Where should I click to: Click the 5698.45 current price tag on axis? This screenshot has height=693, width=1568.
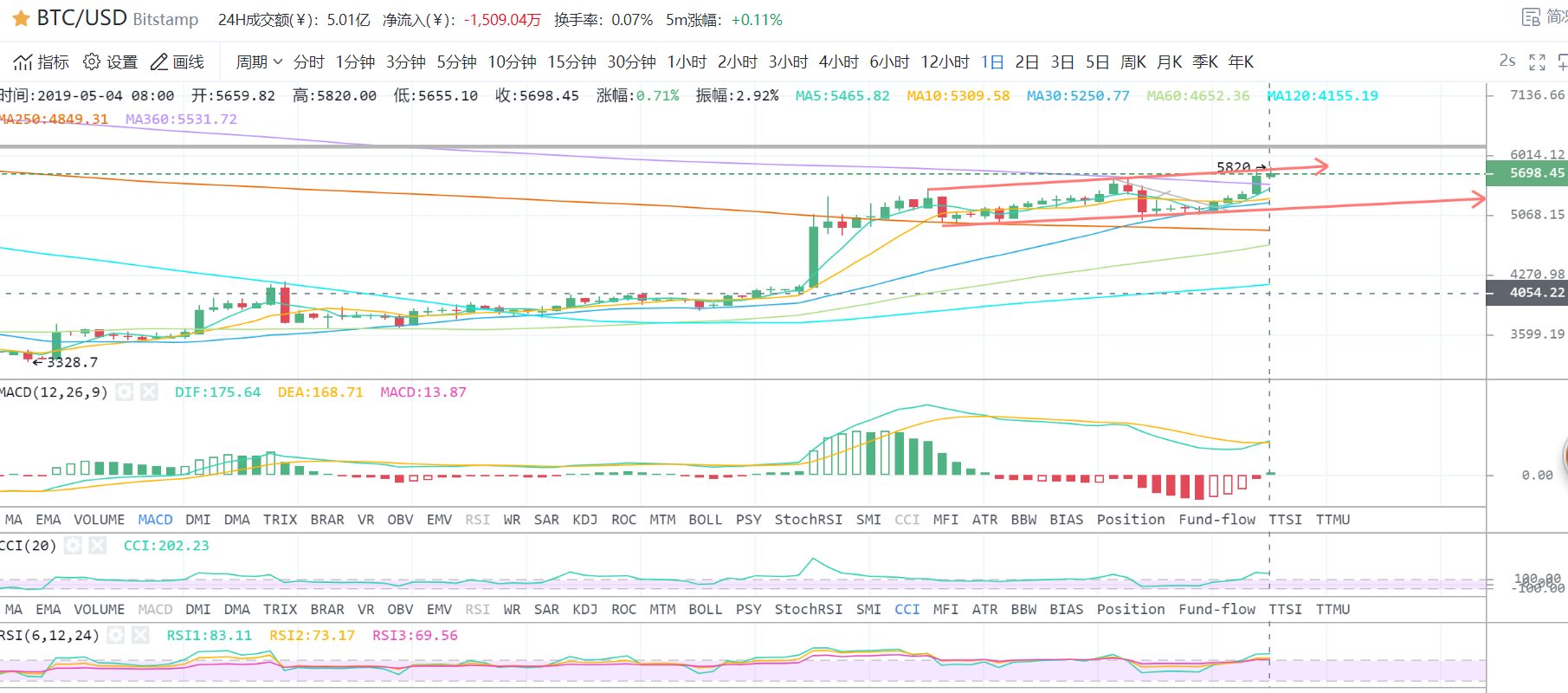(1529, 173)
